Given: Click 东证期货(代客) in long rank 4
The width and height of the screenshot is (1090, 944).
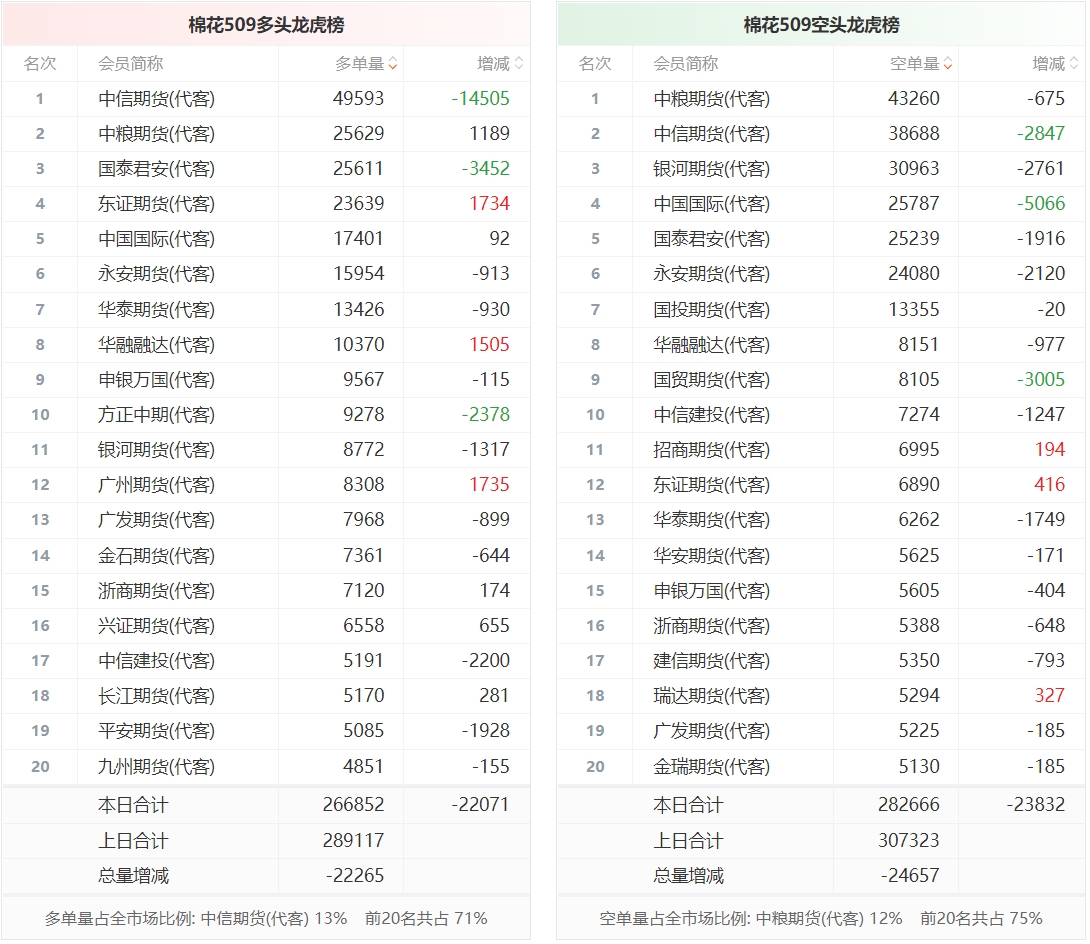Looking at the screenshot, I should point(156,204).
